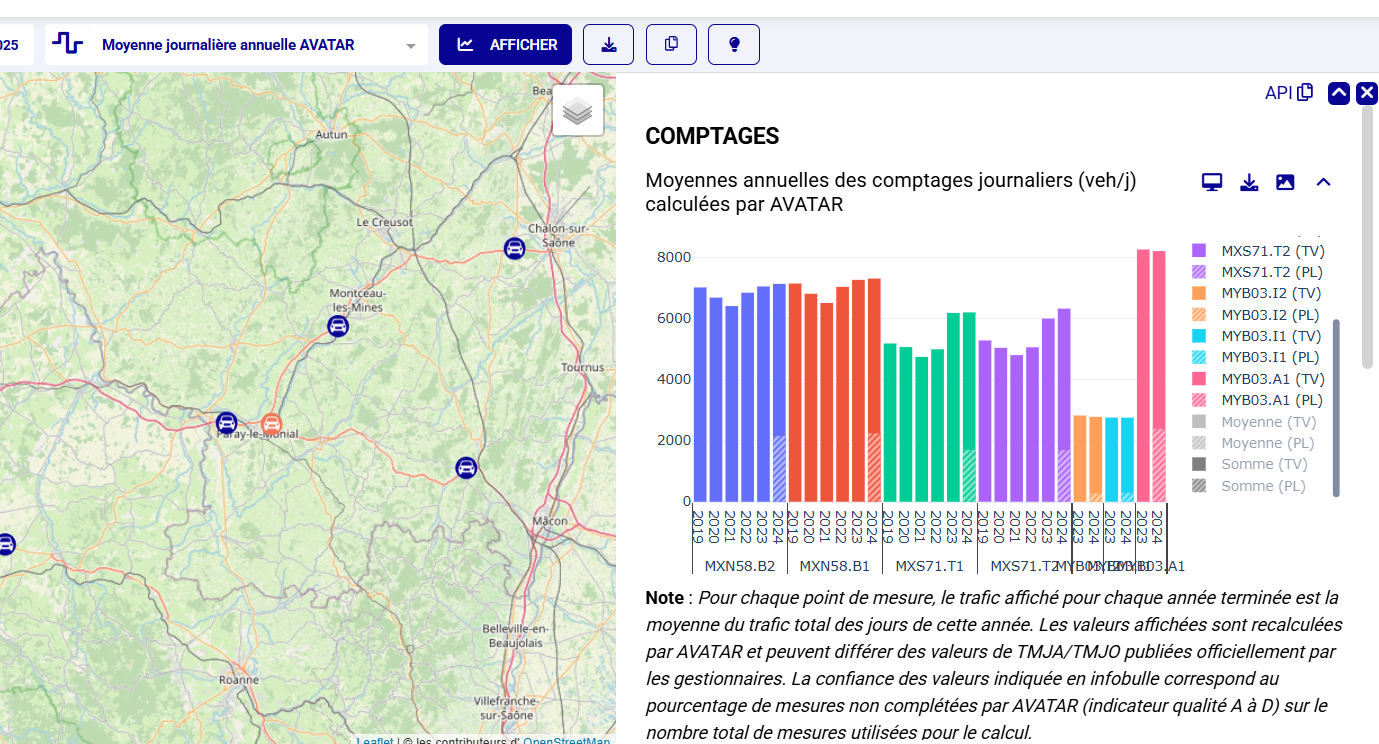Toggle the Moyenne (TV) legend series
Viewport: 1379px width, 744px height.
pos(1267,422)
